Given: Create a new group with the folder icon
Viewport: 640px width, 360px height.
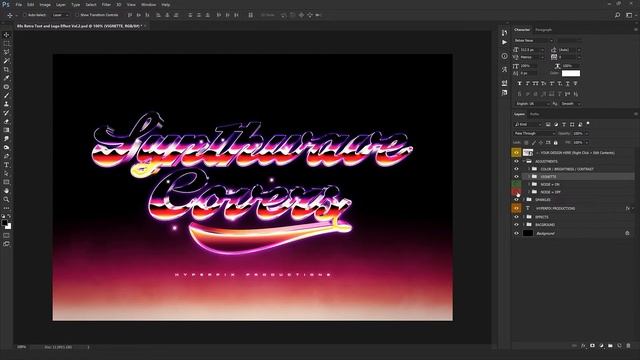Looking at the screenshot, I should click(x=610, y=346).
